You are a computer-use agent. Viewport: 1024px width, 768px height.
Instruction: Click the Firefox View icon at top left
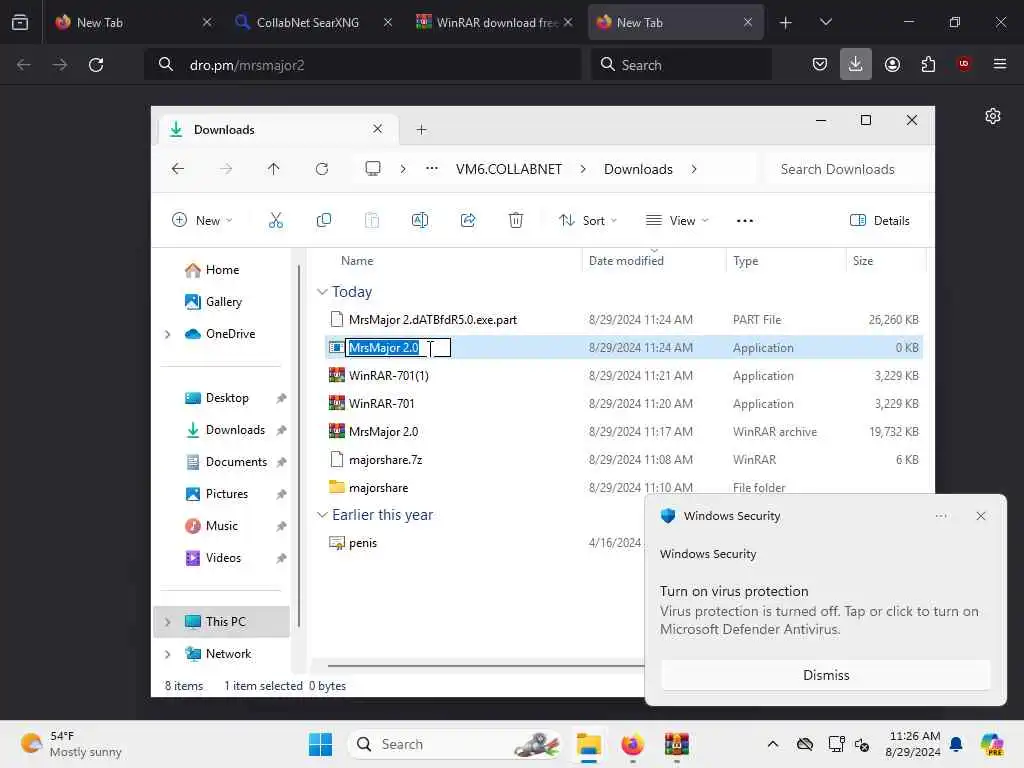[20, 22]
